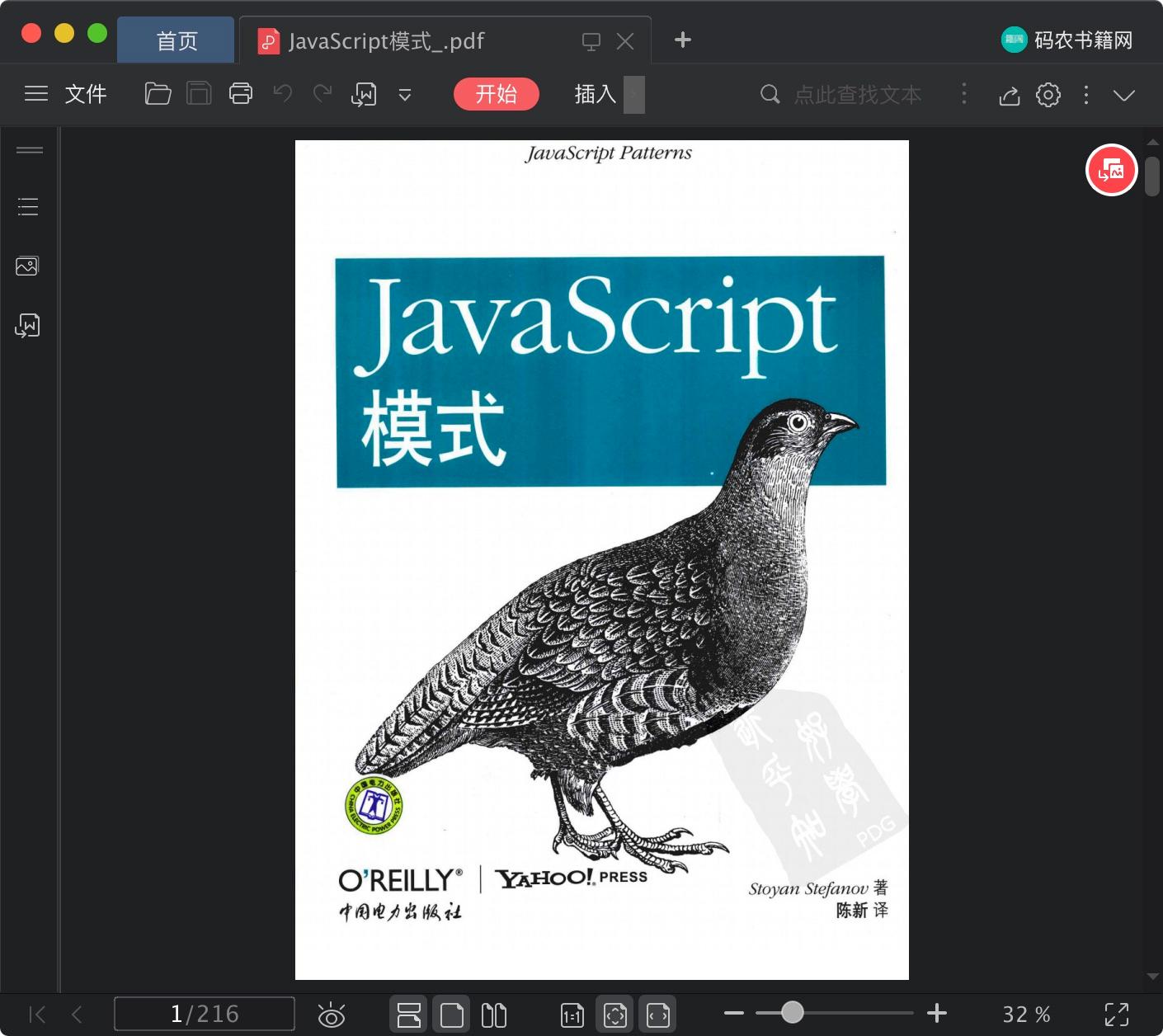
Task: Zoom out with minus button
Action: point(734,1013)
